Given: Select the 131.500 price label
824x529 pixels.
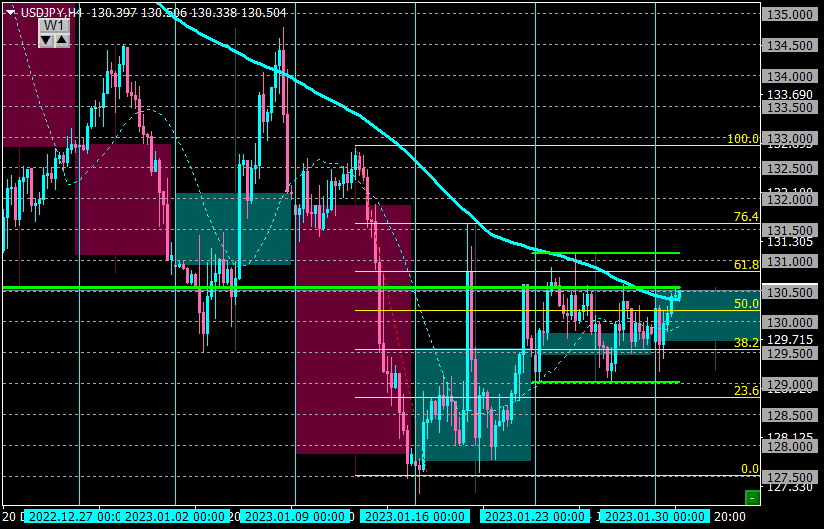Looking at the screenshot, I should click(x=790, y=230).
